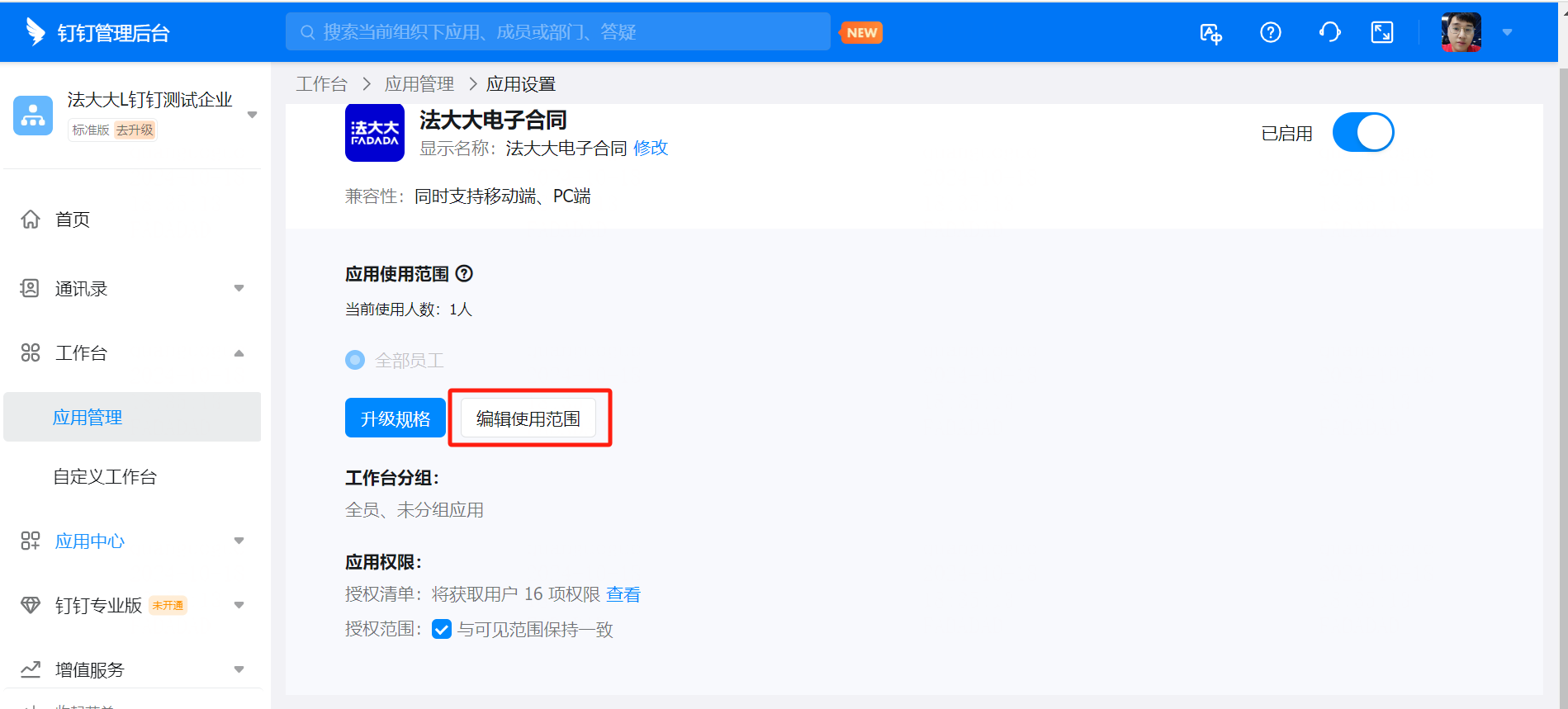Collapse the 工作台 submenu arrow
The height and width of the screenshot is (709, 1568).
[239, 353]
